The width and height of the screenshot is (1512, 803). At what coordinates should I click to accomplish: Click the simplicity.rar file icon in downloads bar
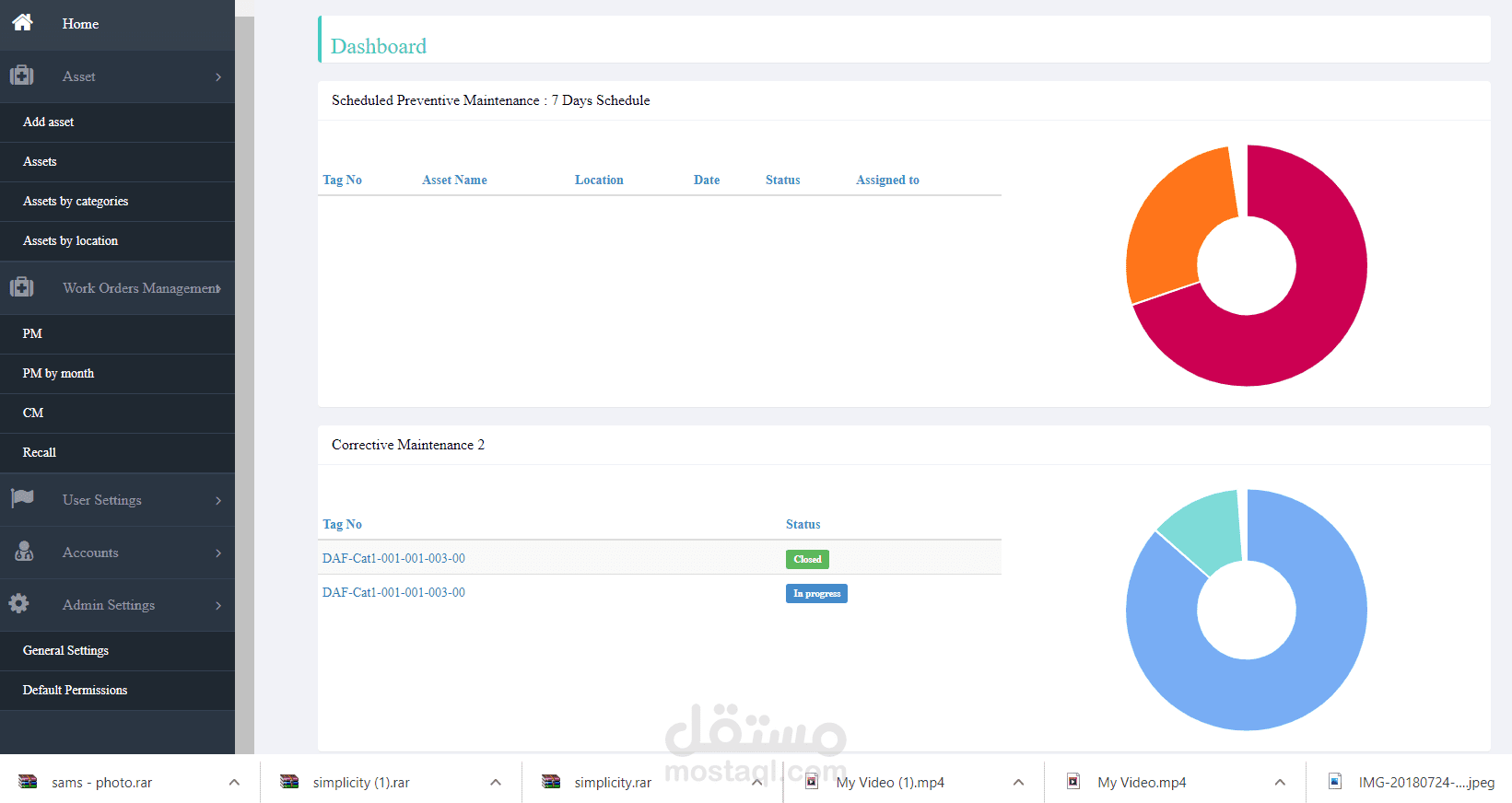[x=551, y=782]
